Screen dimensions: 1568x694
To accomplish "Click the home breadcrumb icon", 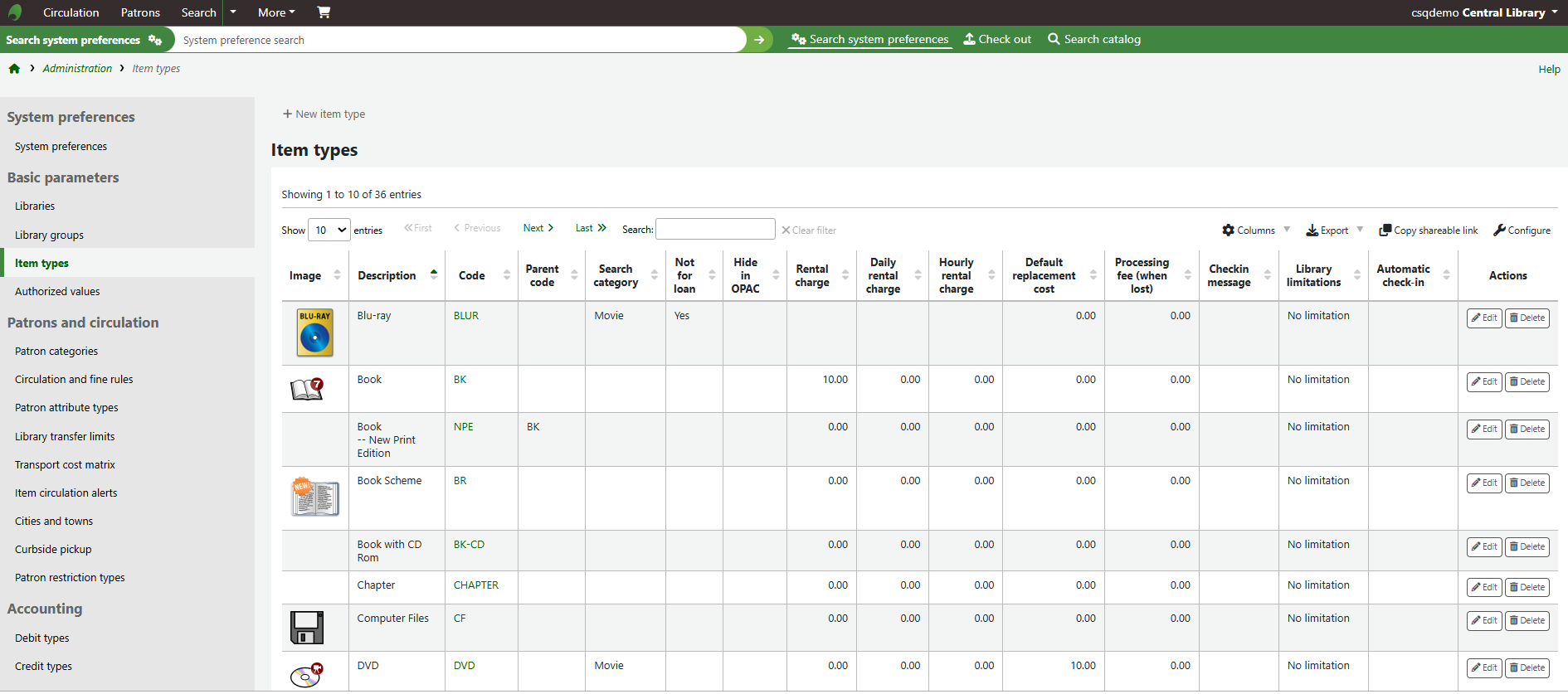I will (14, 69).
